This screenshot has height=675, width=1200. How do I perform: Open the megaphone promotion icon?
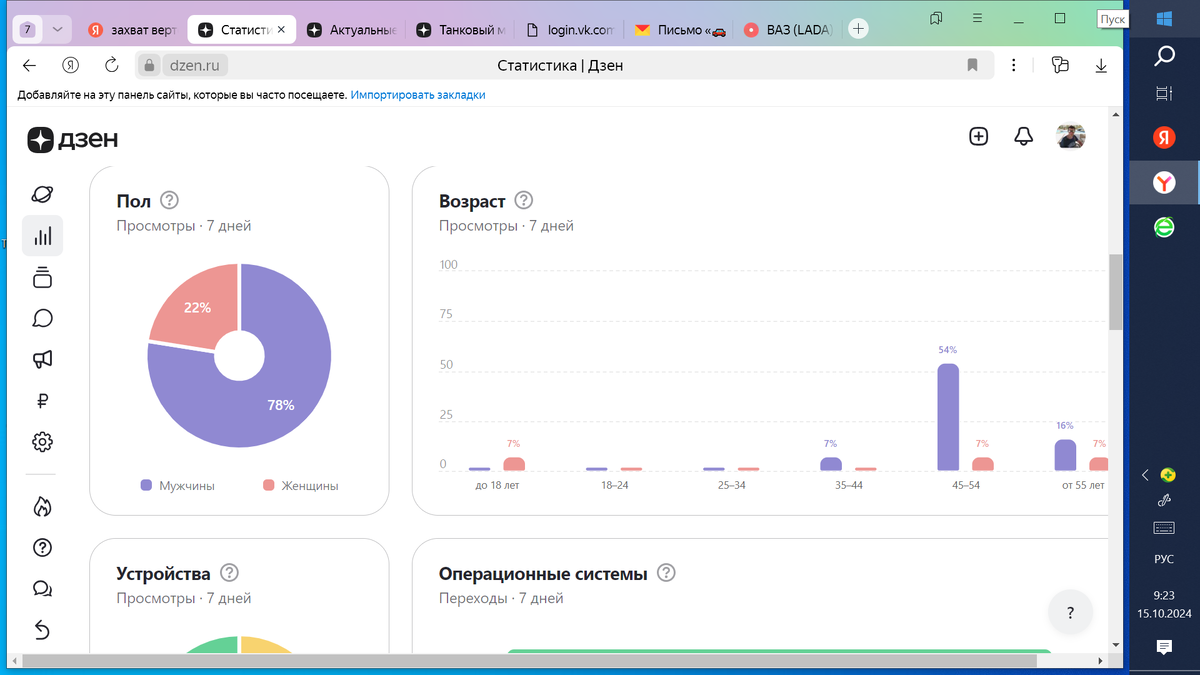(x=42, y=359)
